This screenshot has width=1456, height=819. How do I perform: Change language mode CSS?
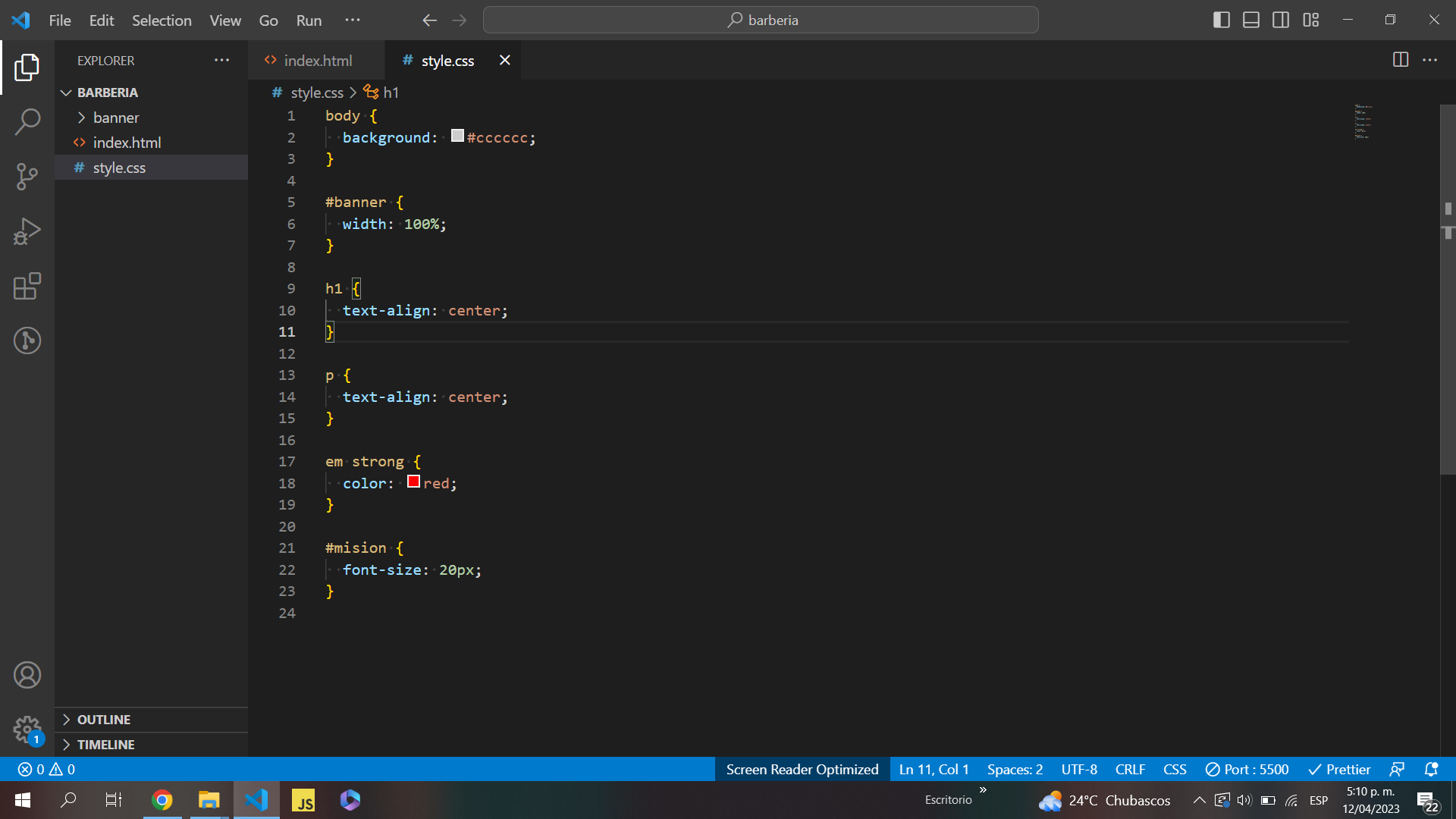(x=1175, y=769)
